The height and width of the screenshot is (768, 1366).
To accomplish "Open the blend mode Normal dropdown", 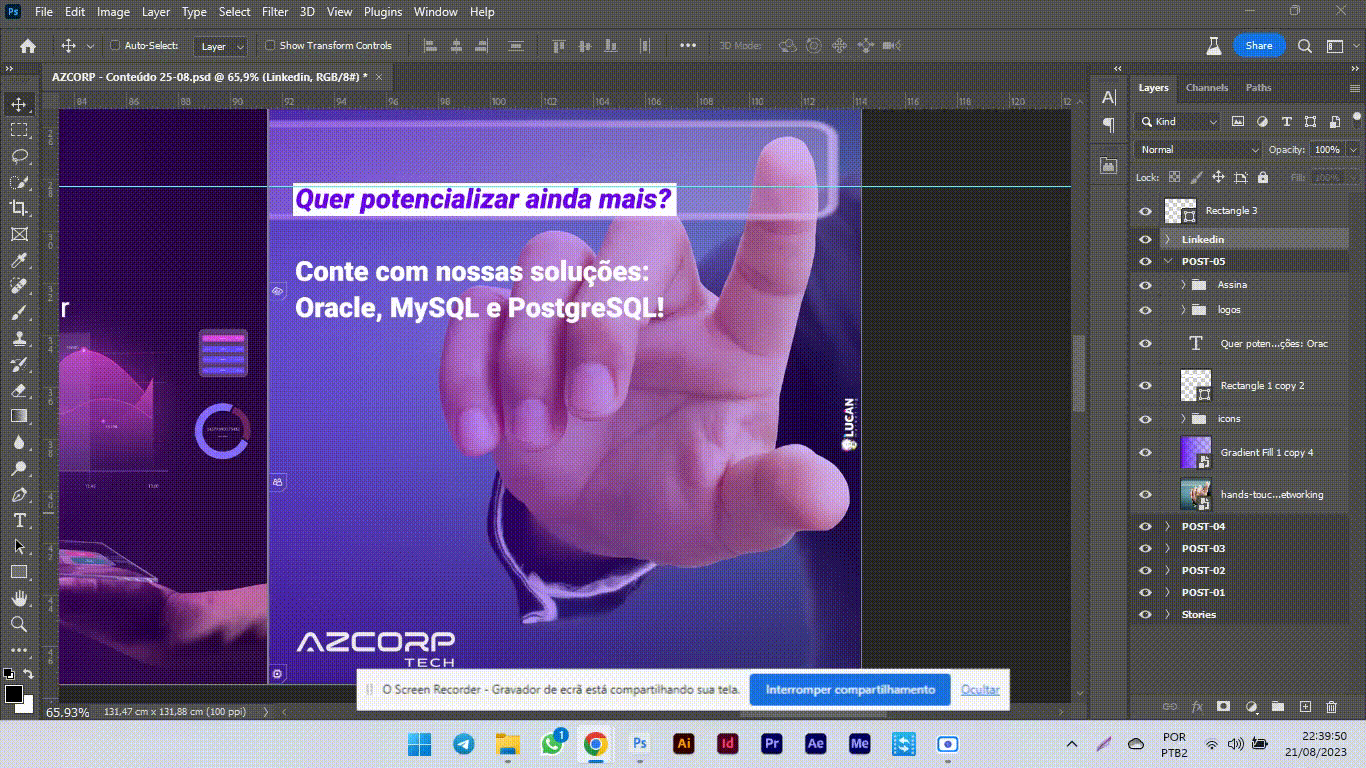I will [x=1198, y=149].
